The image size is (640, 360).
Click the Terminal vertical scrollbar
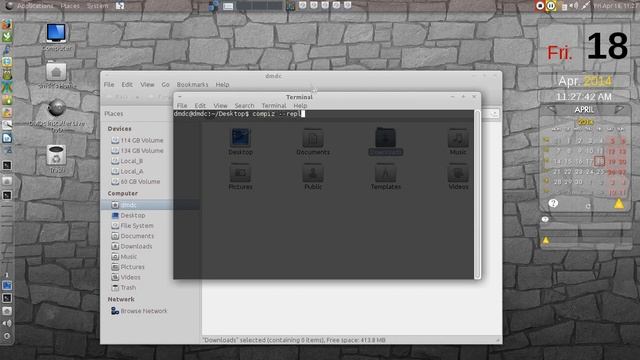pyautogui.click(x=477, y=194)
